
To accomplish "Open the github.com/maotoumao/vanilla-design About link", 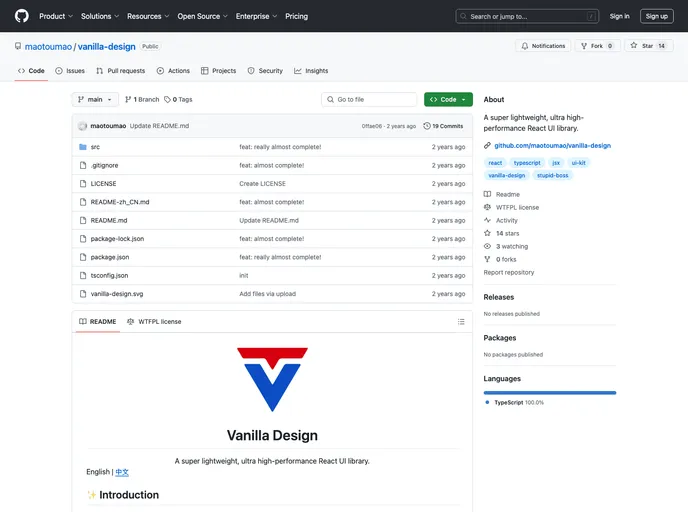I will [x=552, y=146].
